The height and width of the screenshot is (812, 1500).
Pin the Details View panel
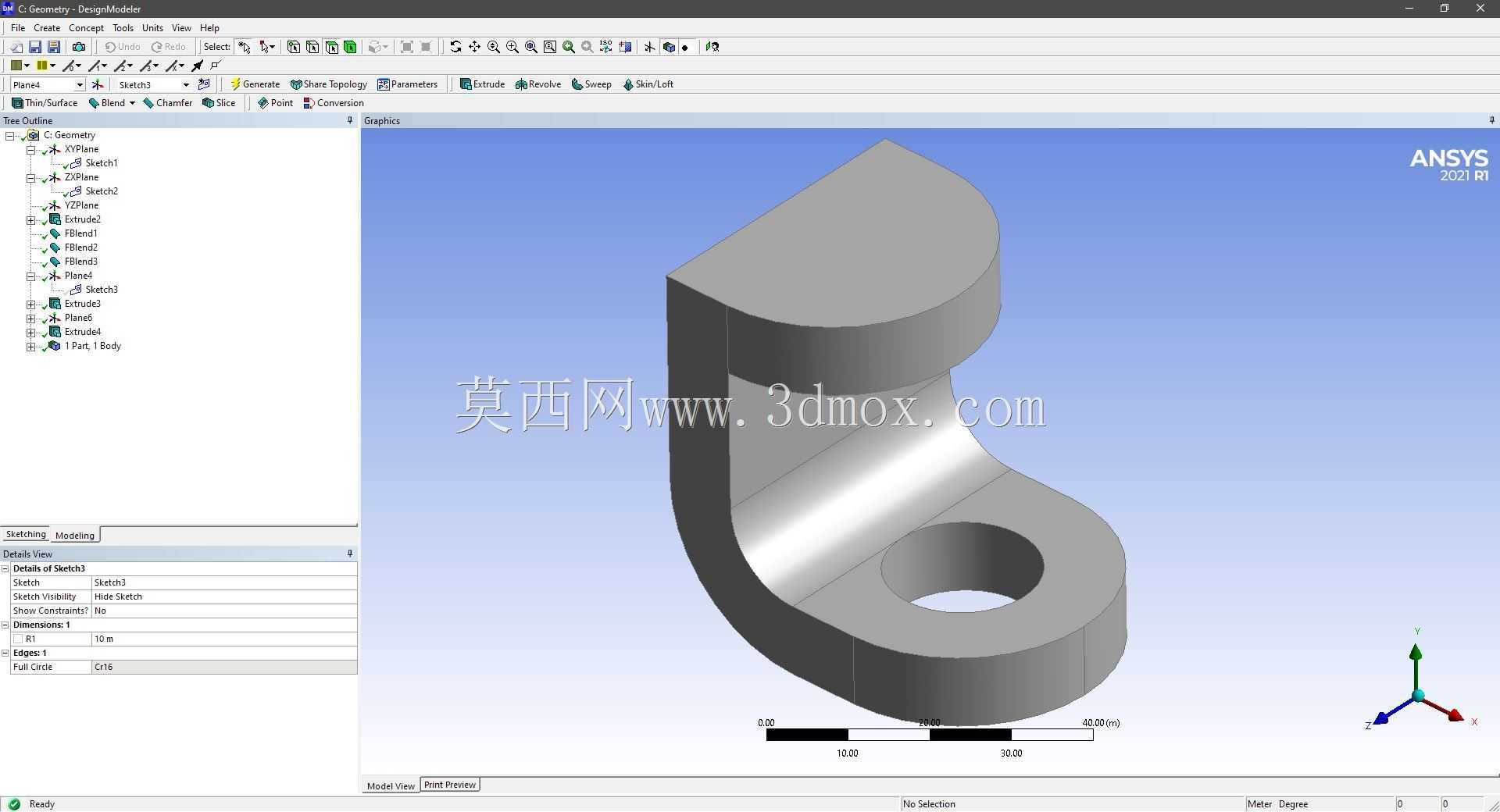[349, 554]
